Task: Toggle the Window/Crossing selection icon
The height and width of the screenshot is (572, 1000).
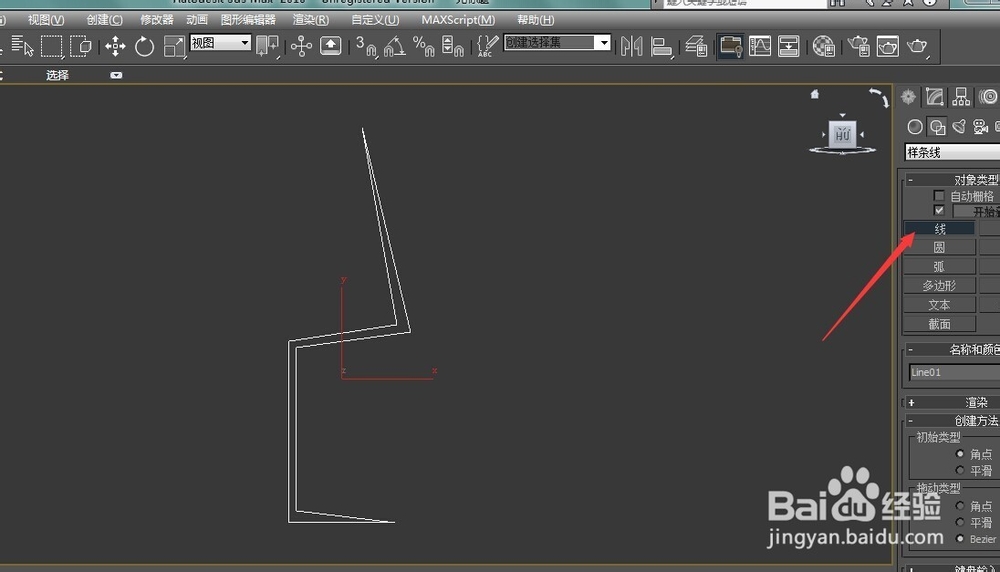Action: pos(80,46)
